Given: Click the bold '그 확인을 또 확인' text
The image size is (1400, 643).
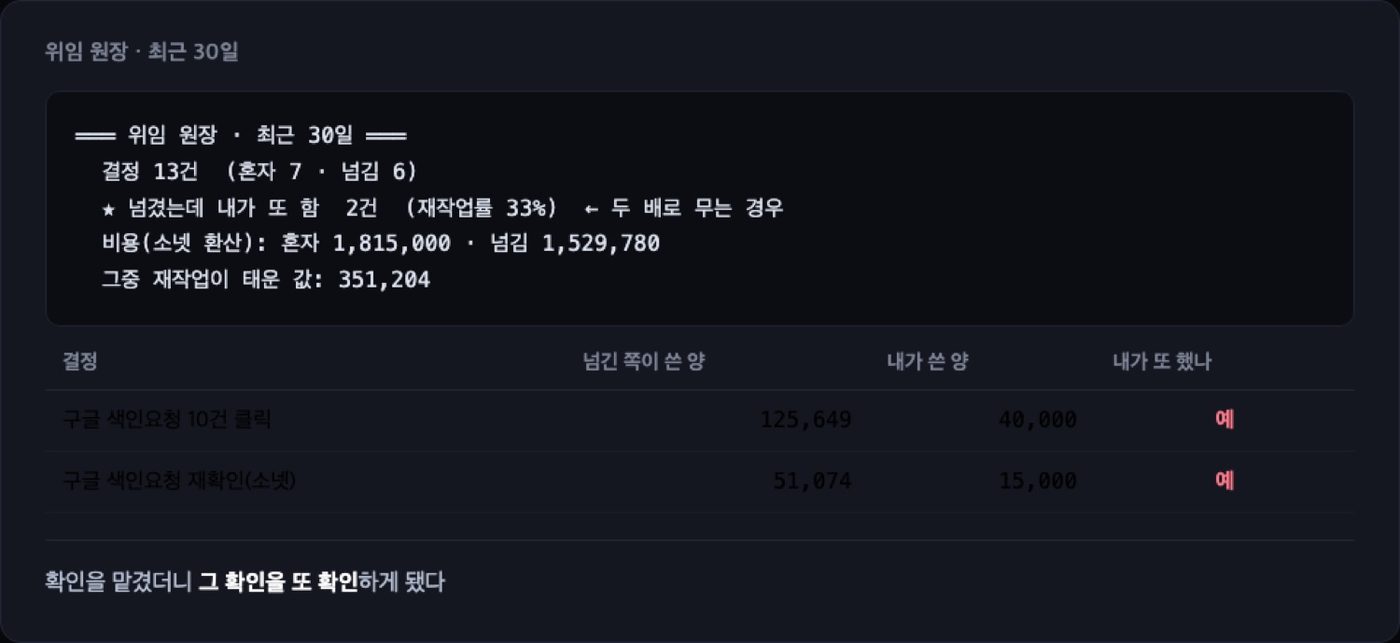Looking at the screenshot, I should pyautogui.click(x=278, y=581).
